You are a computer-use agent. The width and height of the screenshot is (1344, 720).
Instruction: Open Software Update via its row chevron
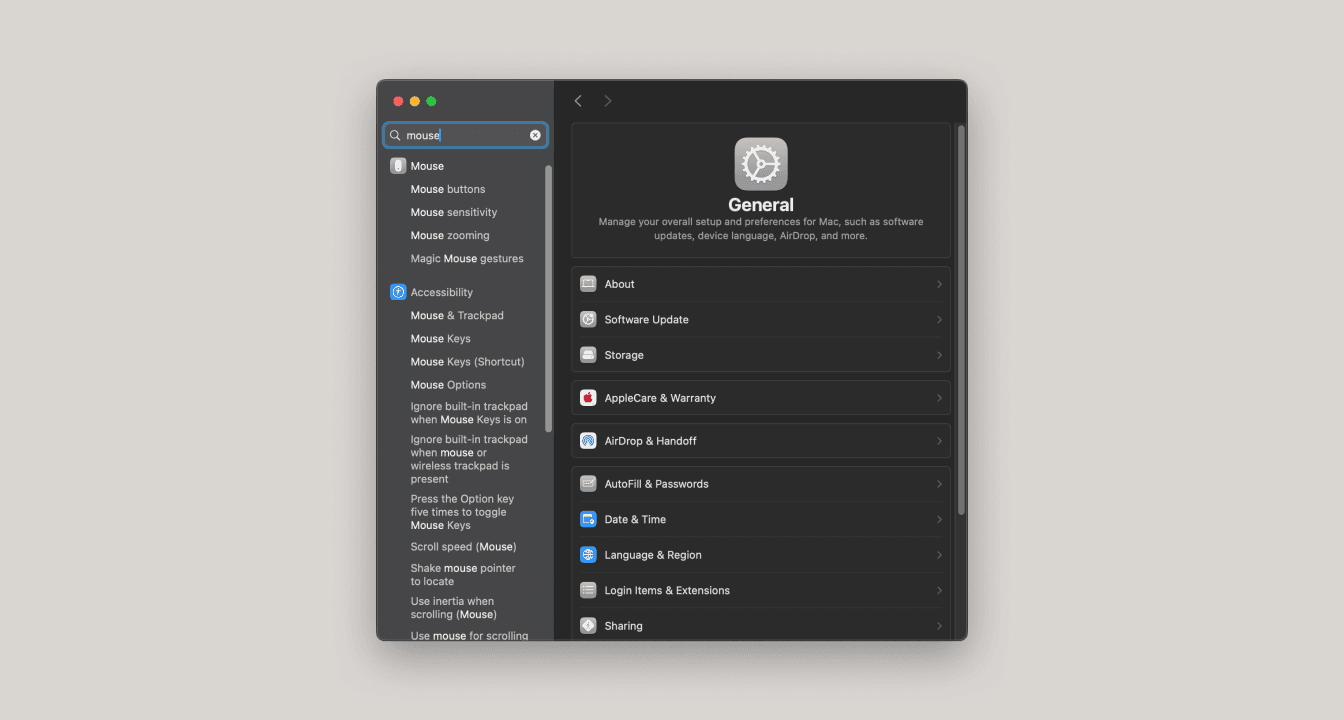pyautogui.click(x=939, y=320)
